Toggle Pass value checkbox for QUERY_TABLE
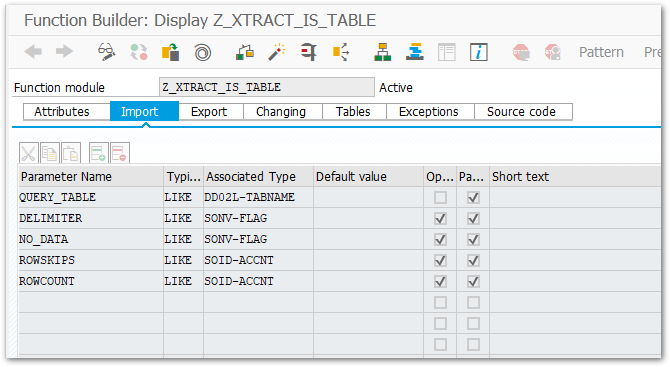 pyautogui.click(x=473, y=197)
